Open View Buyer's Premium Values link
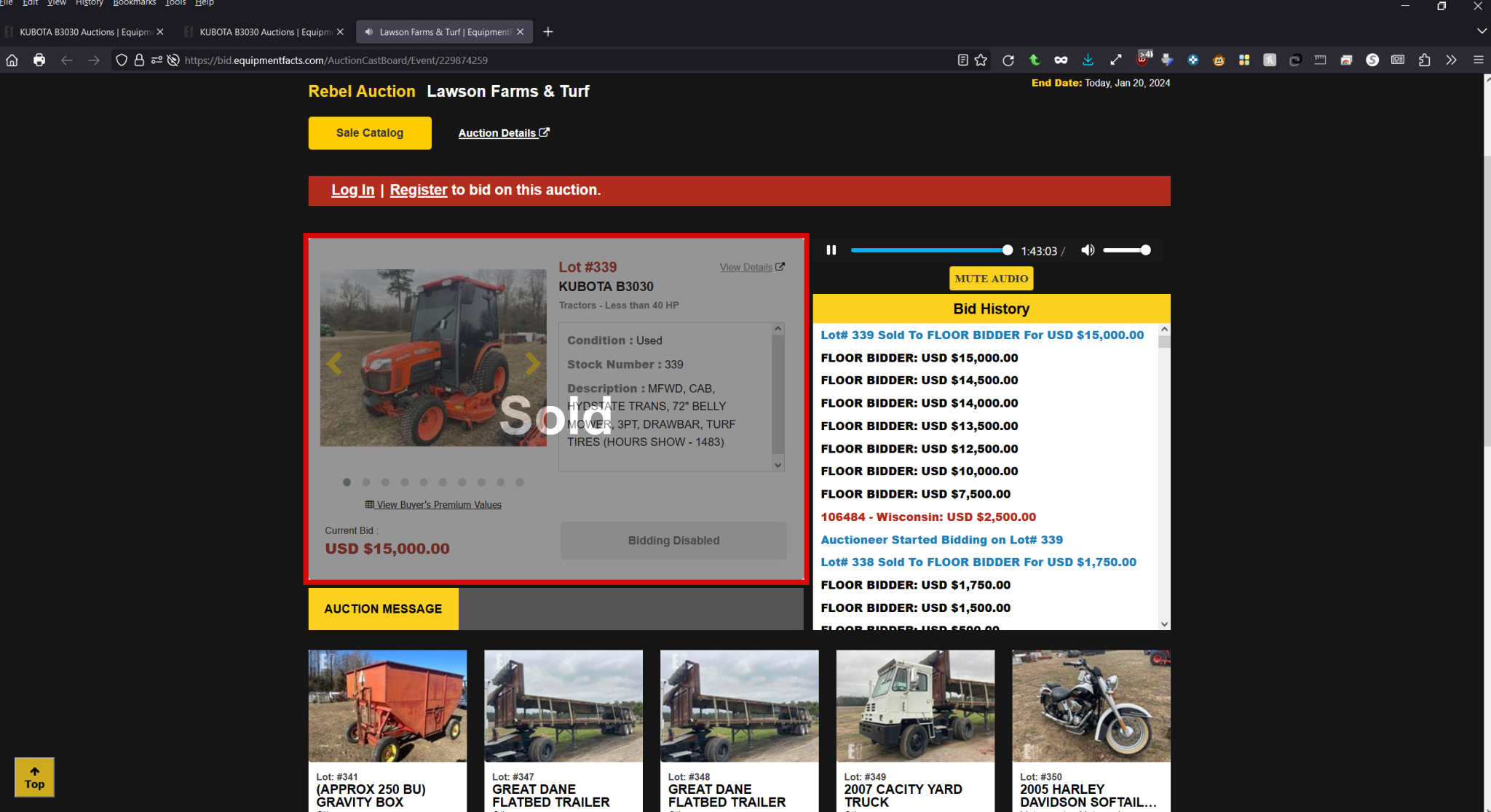This screenshot has width=1491, height=812. pos(433,504)
